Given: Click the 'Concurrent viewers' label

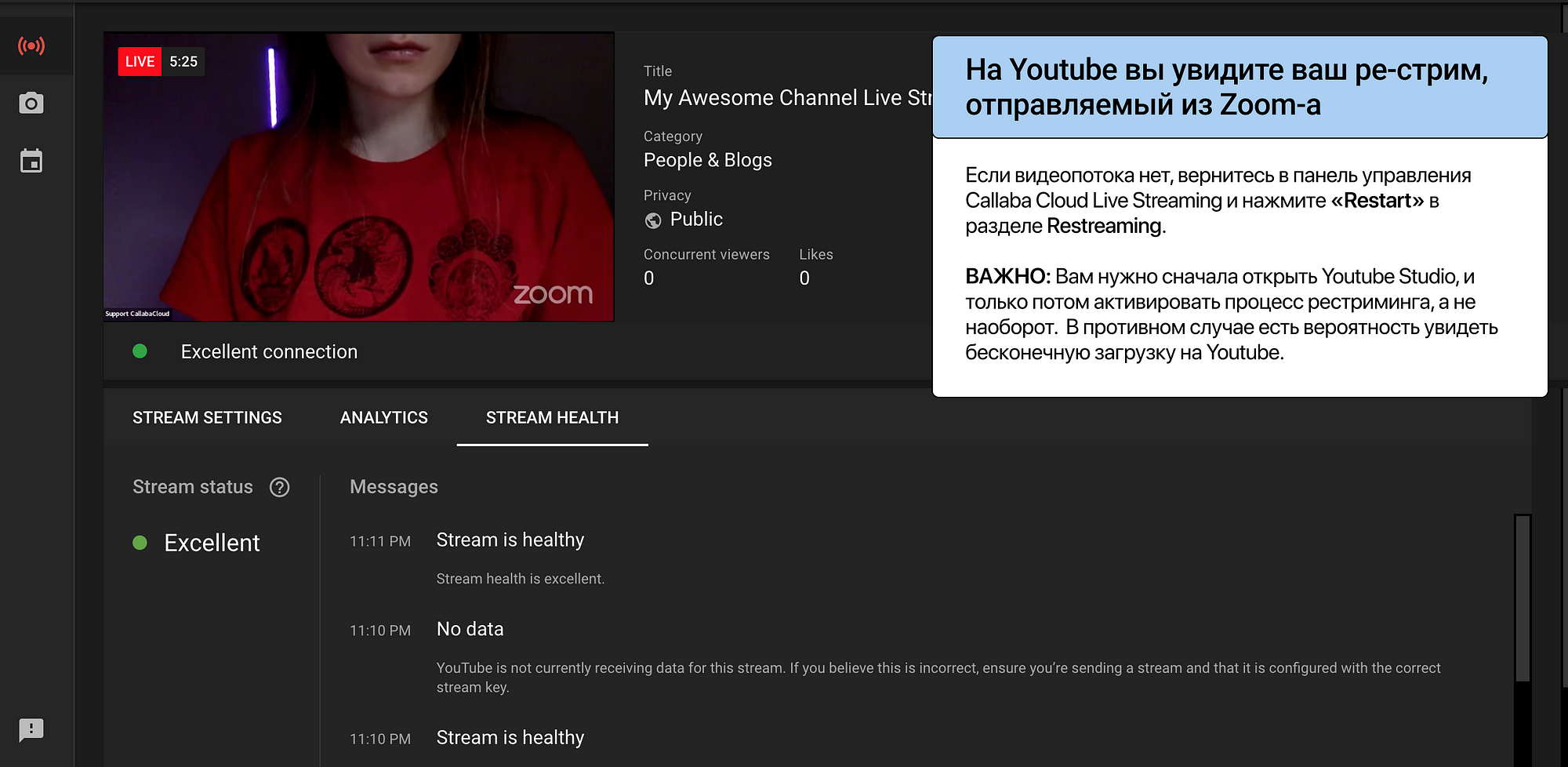Looking at the screenshot, I should (706, 255).
